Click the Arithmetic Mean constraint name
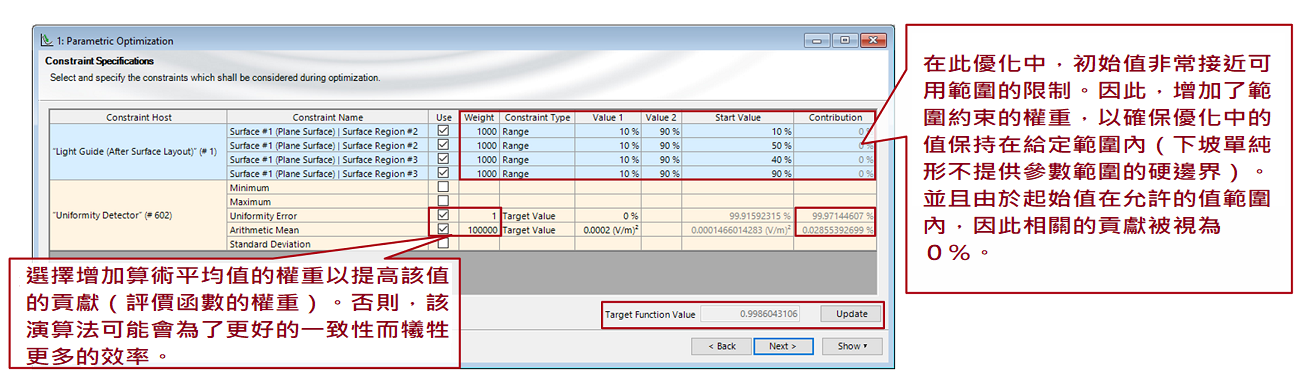Image resolution: width=1301 pixels, height=377 pixels. (328, 229)
